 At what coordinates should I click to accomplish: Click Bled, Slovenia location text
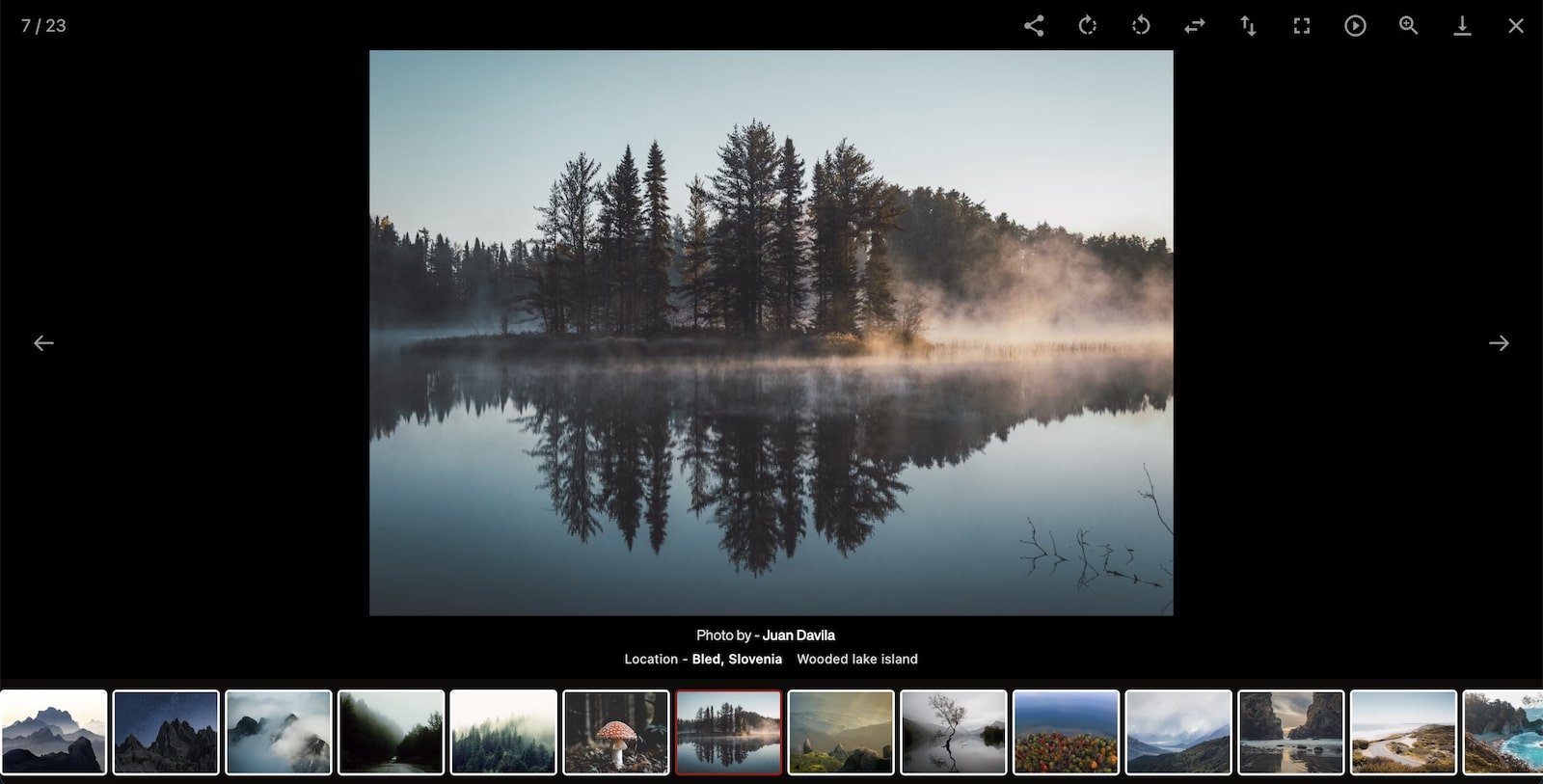click(x=737, y=660)
